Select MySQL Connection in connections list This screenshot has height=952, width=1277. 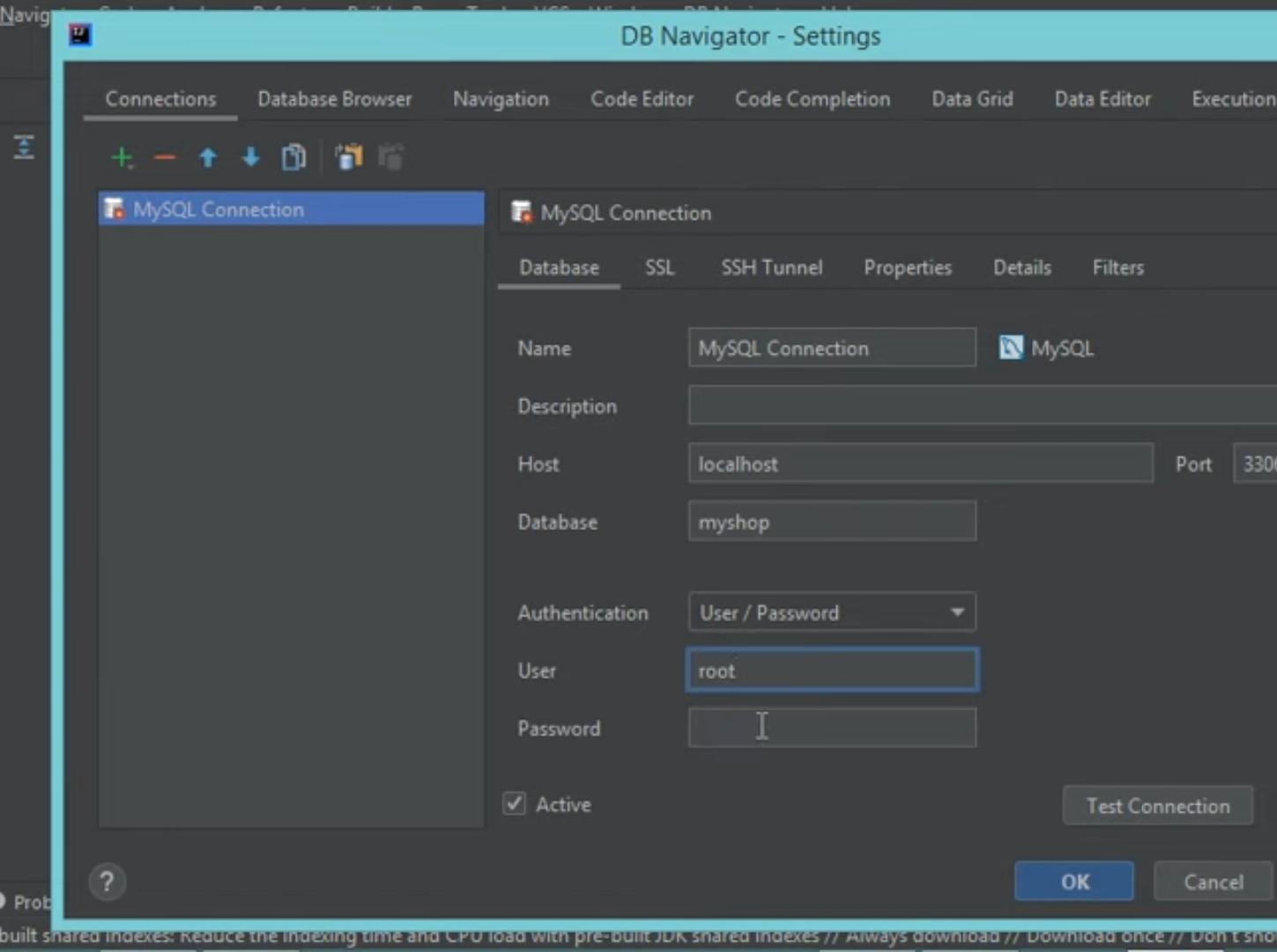(x=292, y=209)
